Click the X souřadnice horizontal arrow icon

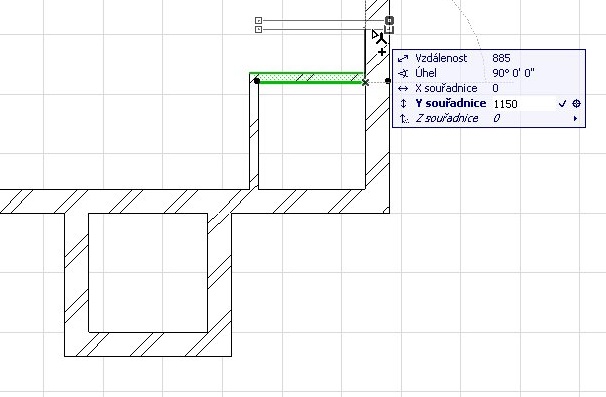pos(403,89)
